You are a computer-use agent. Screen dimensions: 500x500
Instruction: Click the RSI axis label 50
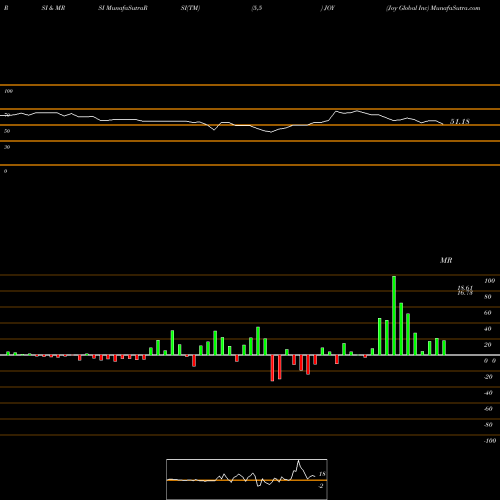click(7, 131)
